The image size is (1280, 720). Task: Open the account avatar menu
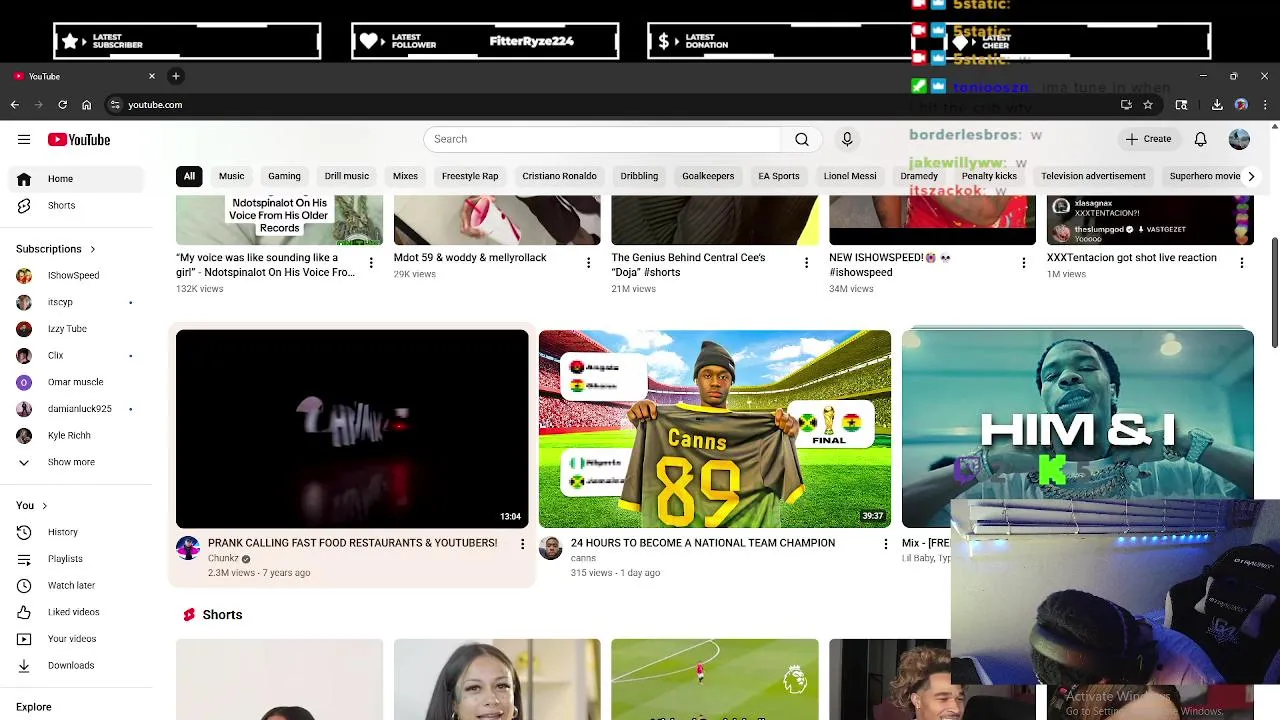1239,139
